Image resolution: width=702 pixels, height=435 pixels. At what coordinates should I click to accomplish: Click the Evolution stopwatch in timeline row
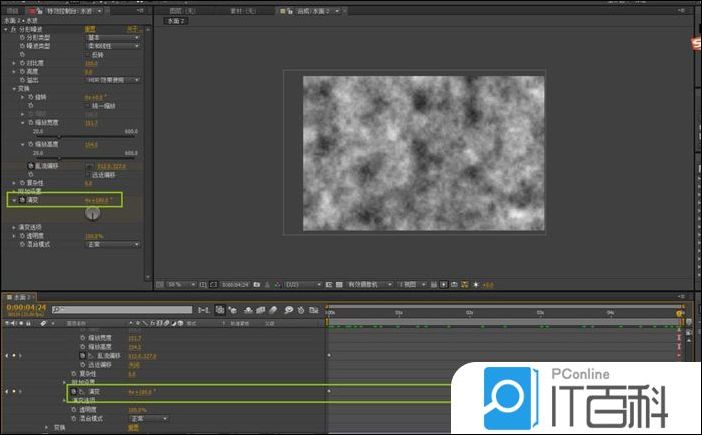click(x=73, y=391)
